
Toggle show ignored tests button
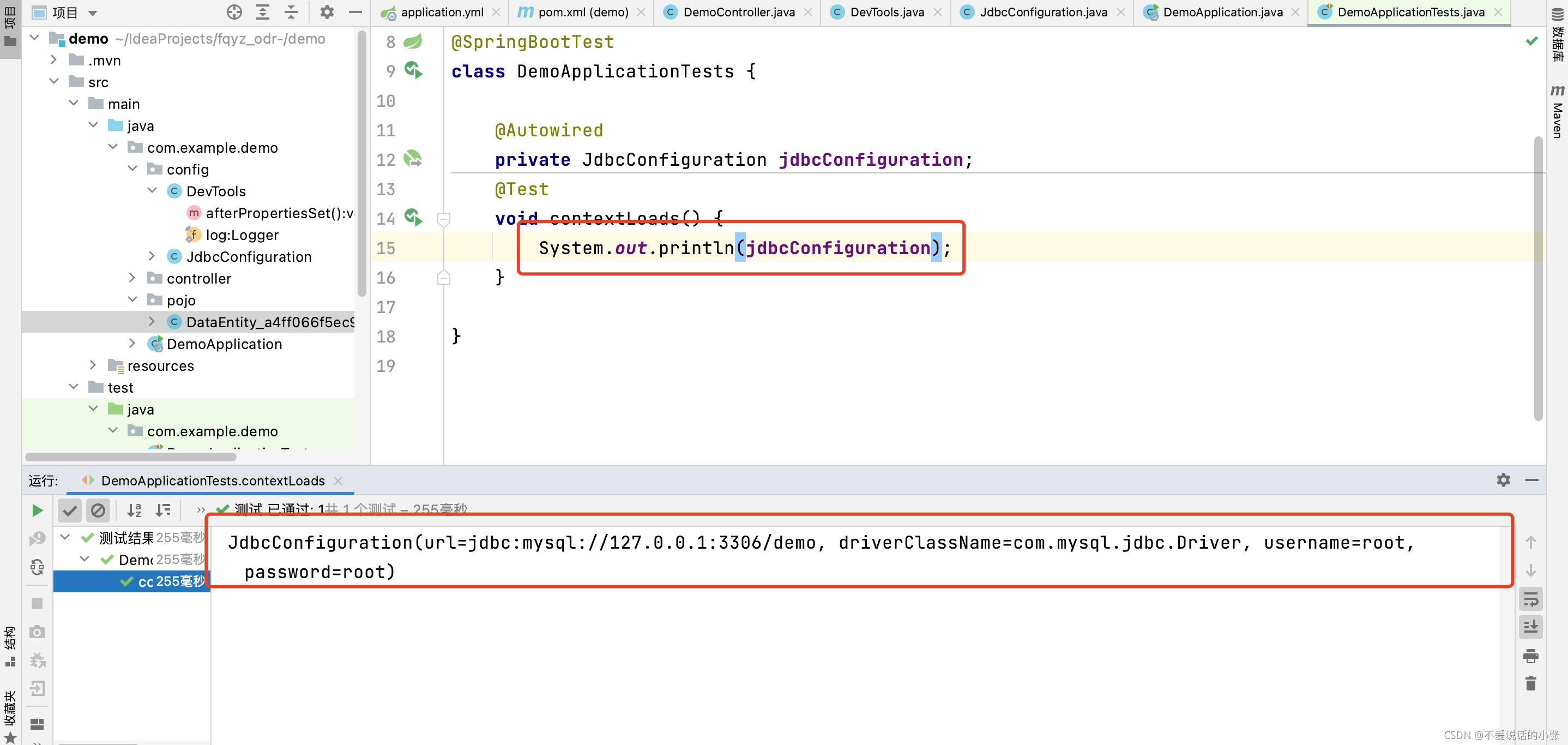tap(98, 510)
